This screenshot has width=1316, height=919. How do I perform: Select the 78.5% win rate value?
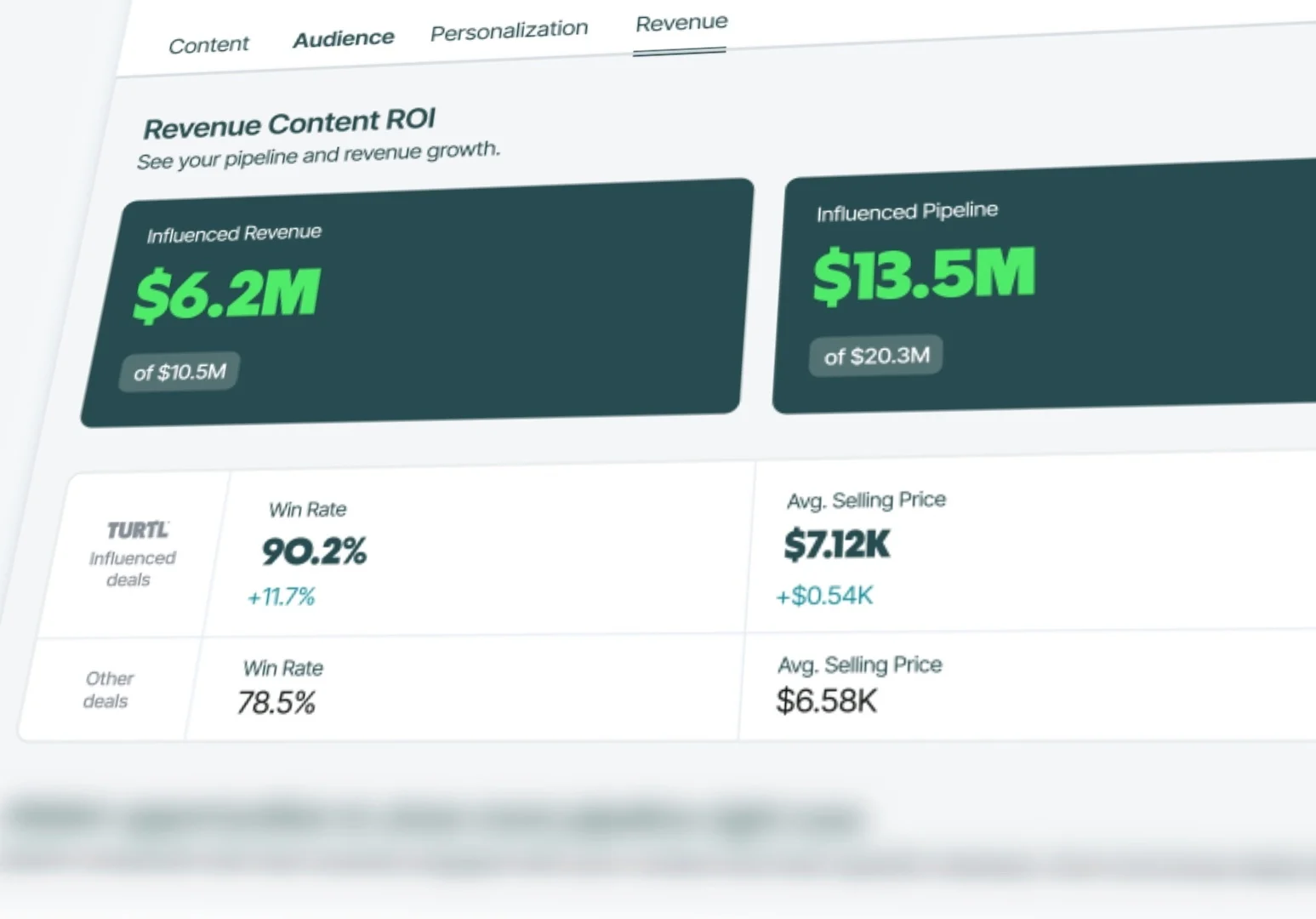tap(276, 703)
